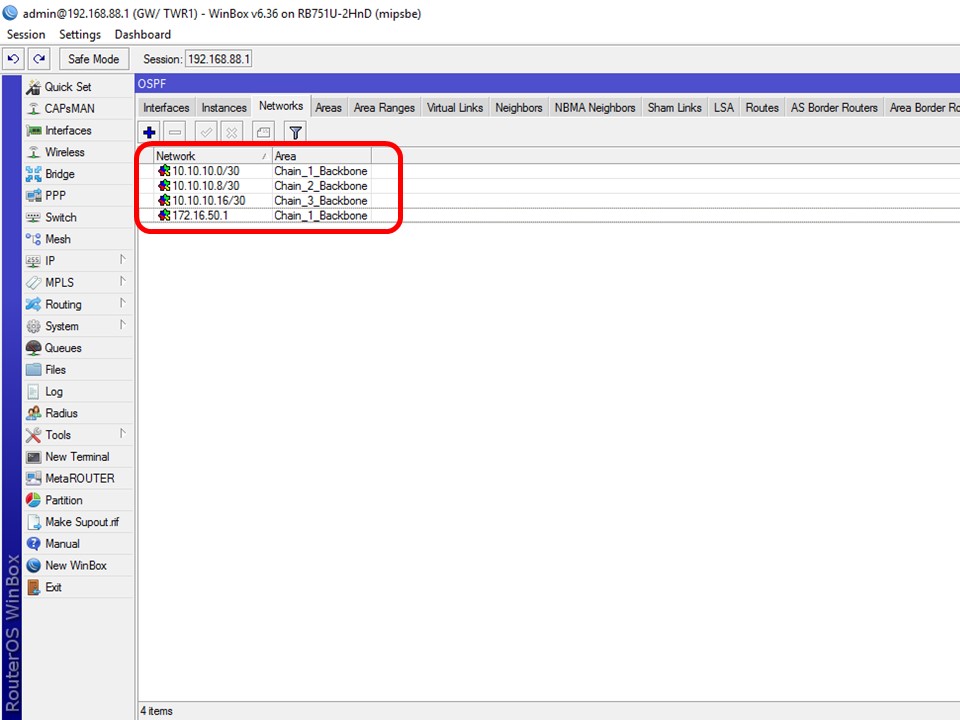Open the Session menu

pyautogui.click(x=26, y=34)
